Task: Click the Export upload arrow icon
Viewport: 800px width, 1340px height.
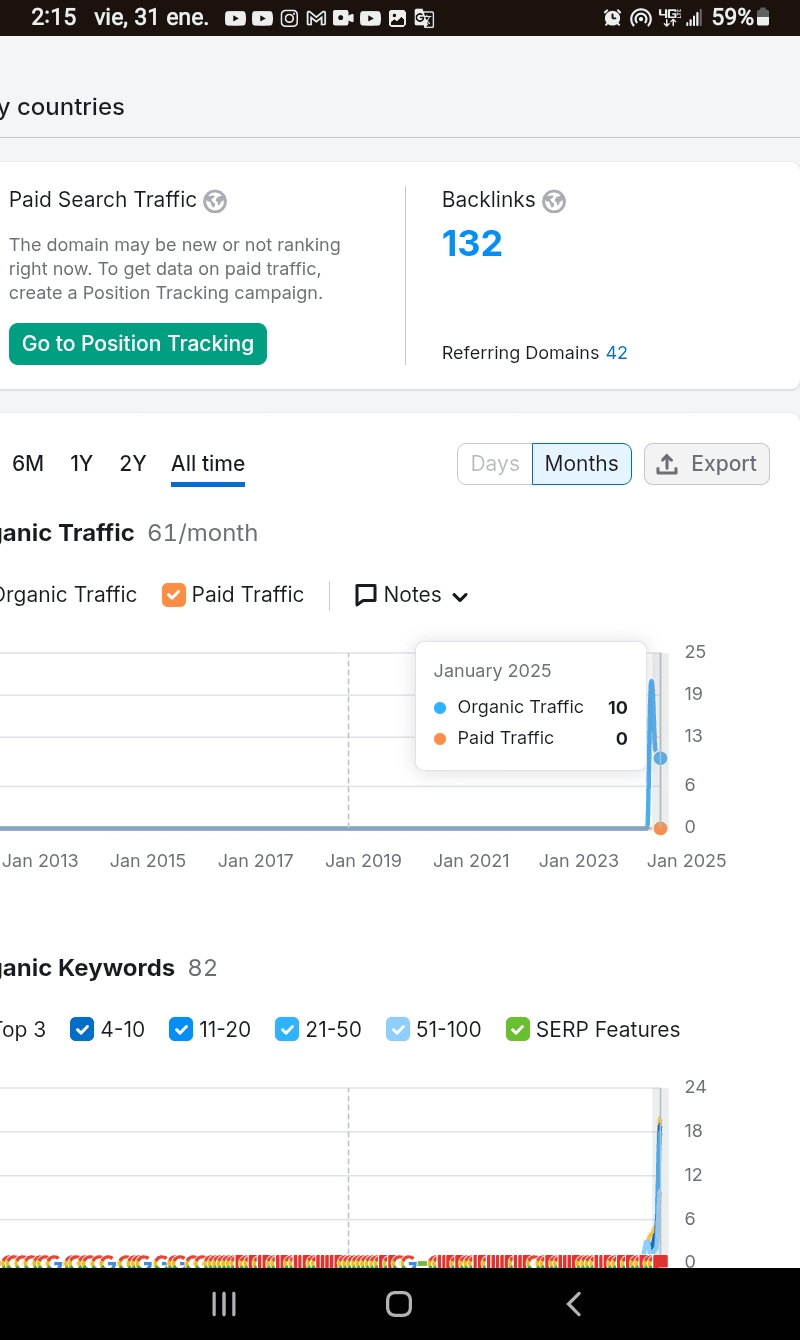Action: pyautogui.click(x=667, y=464)
